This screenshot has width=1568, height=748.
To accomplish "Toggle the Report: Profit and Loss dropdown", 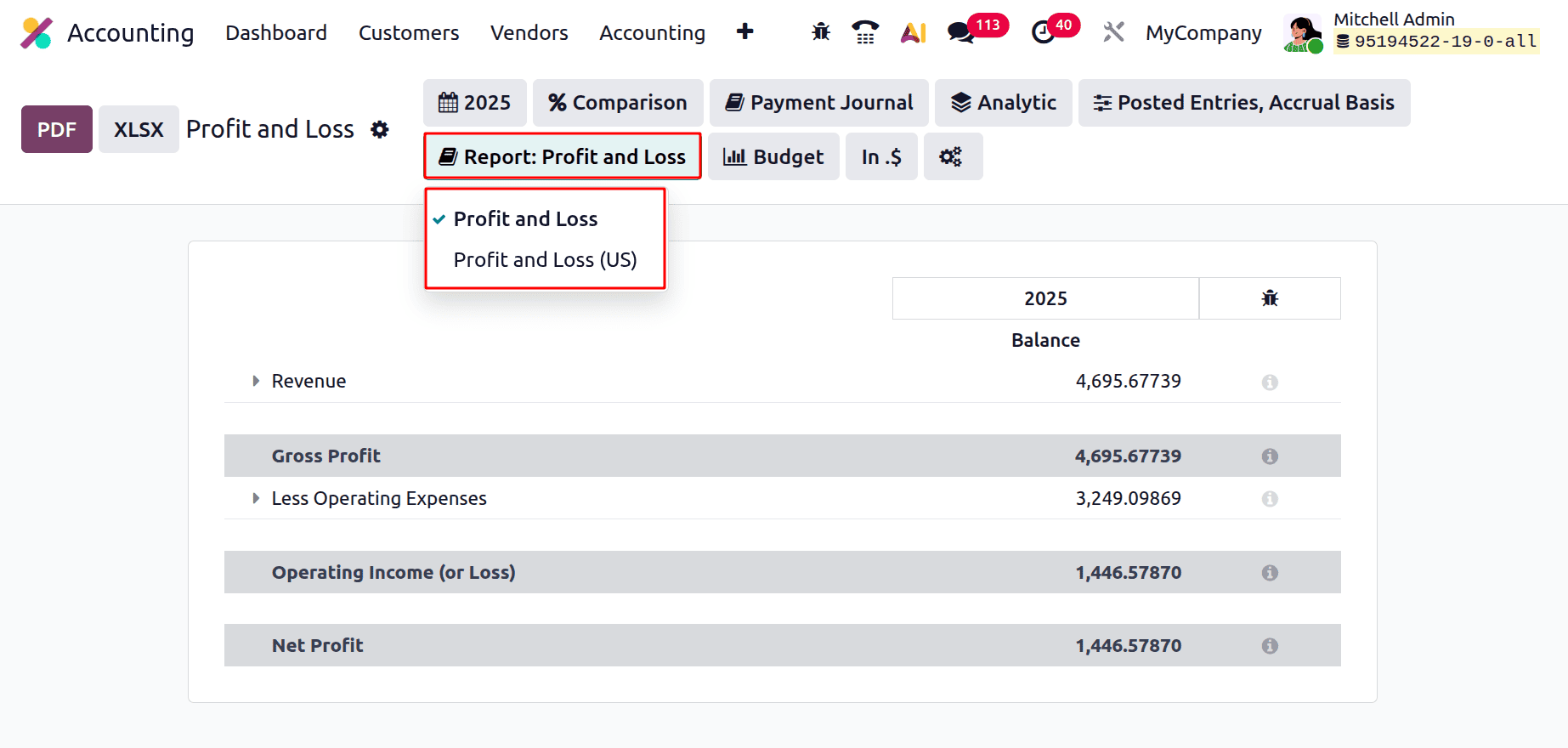I will [563, 156].
